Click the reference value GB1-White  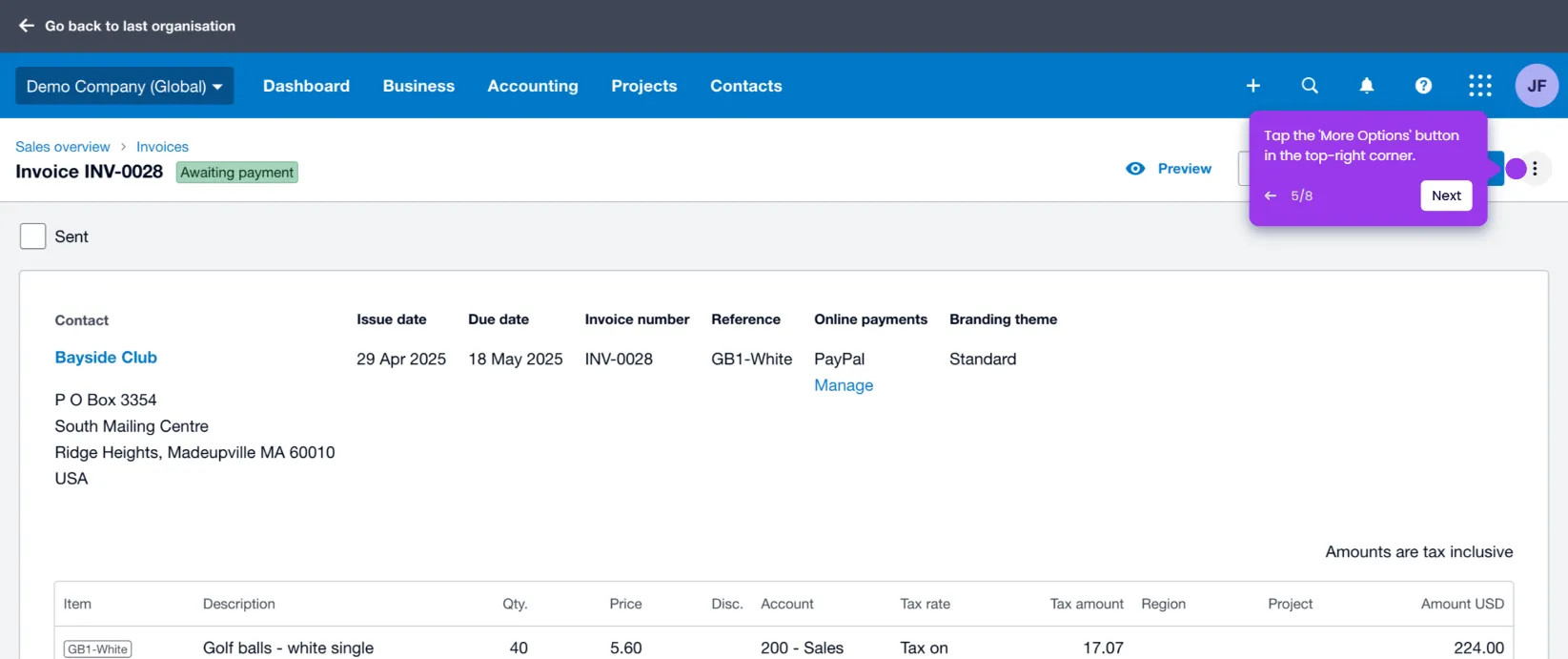pyautogui.click(x=752, y=360)
